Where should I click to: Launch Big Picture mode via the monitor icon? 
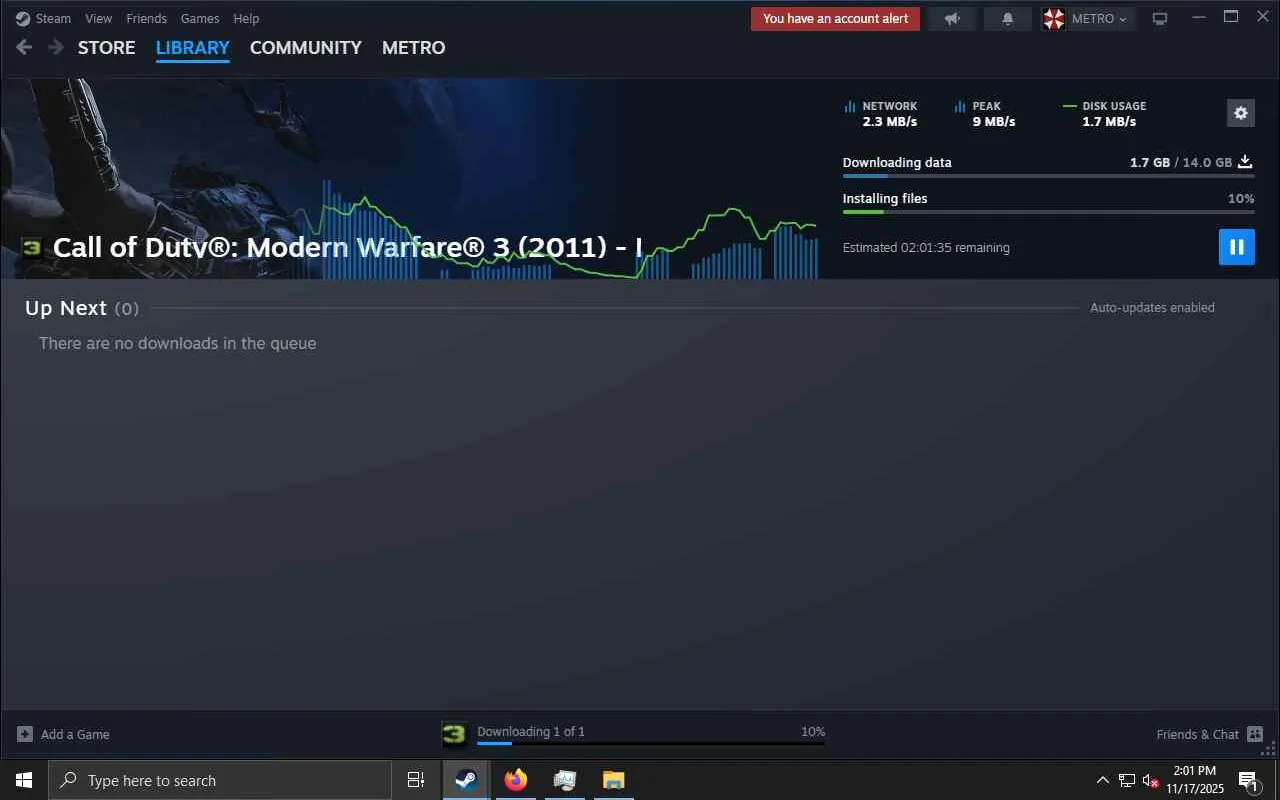[x=1160, y=18]
